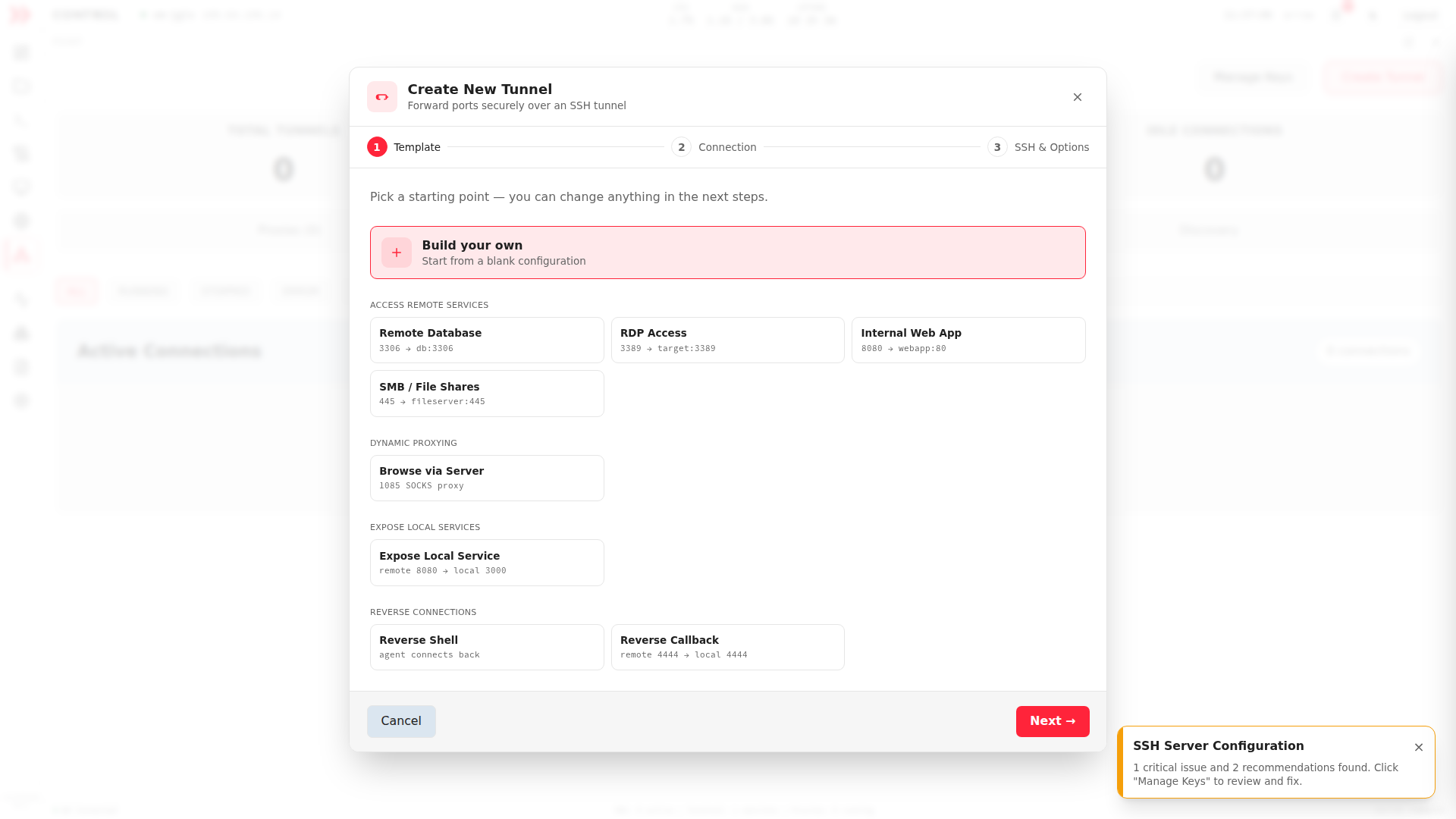Click the tunnel icon in dialog header
The image size is (1456, 819).
[382, 97]
